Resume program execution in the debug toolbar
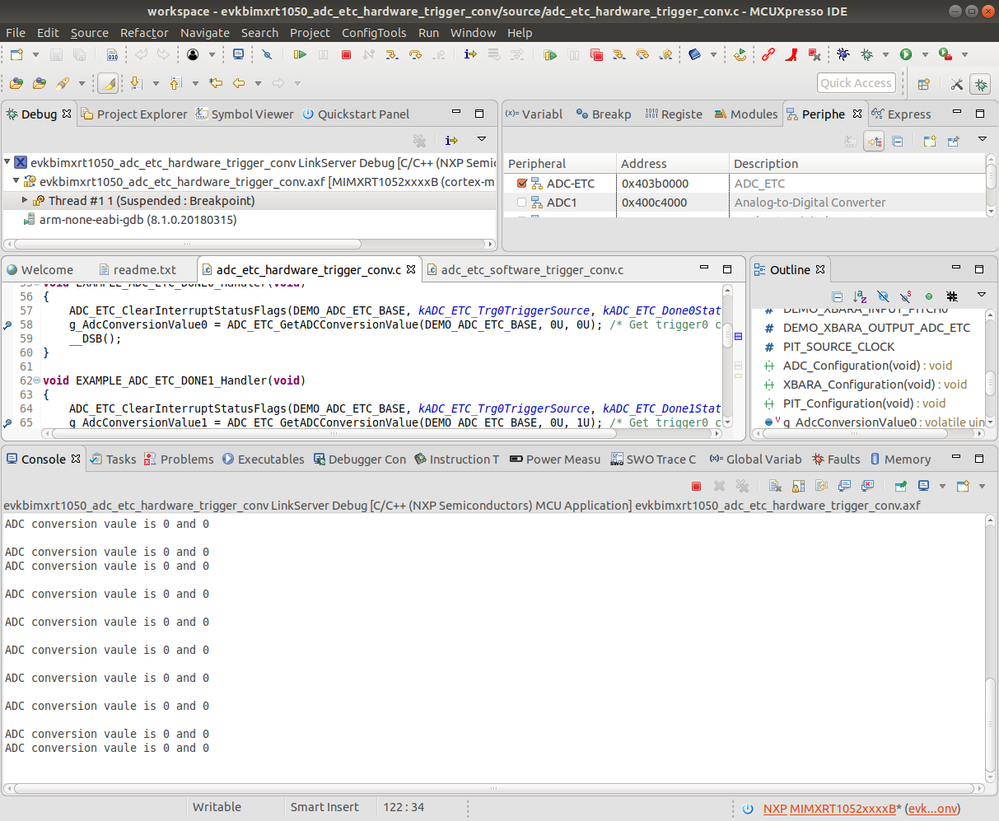The width and height of the screenshot is (999, 821). coord(301,54)
